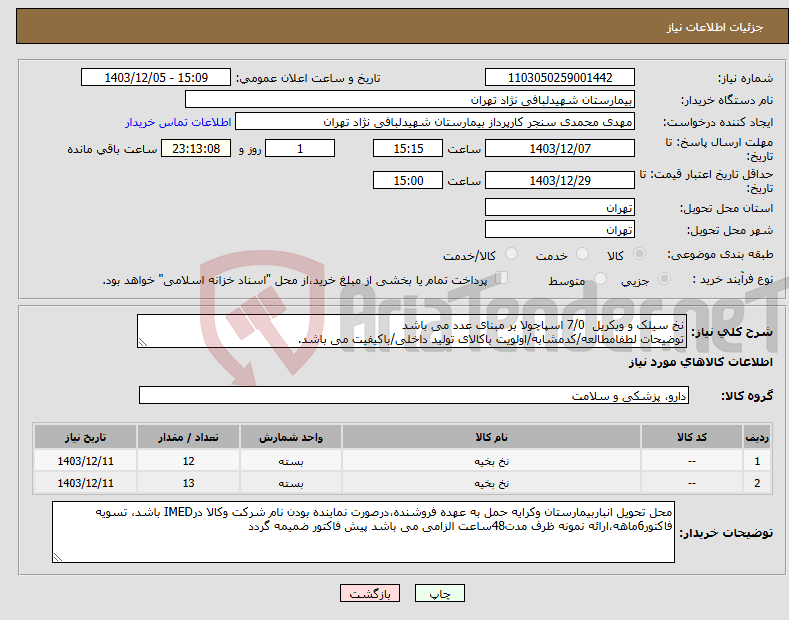The image size is (789, 620).
Task: Click the general need description textarea
Action: (412, 331)
